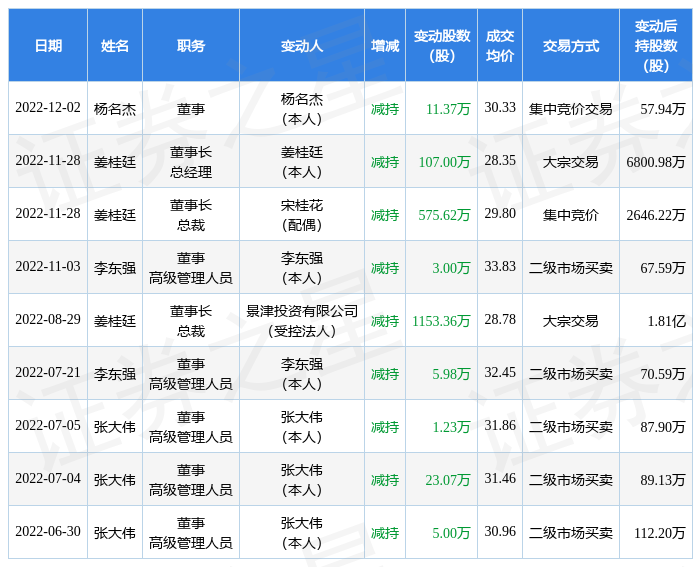The width and height of the screenshot is (693, 567).
Task: Select the value 1153.36万
Action: coord(442,321)
